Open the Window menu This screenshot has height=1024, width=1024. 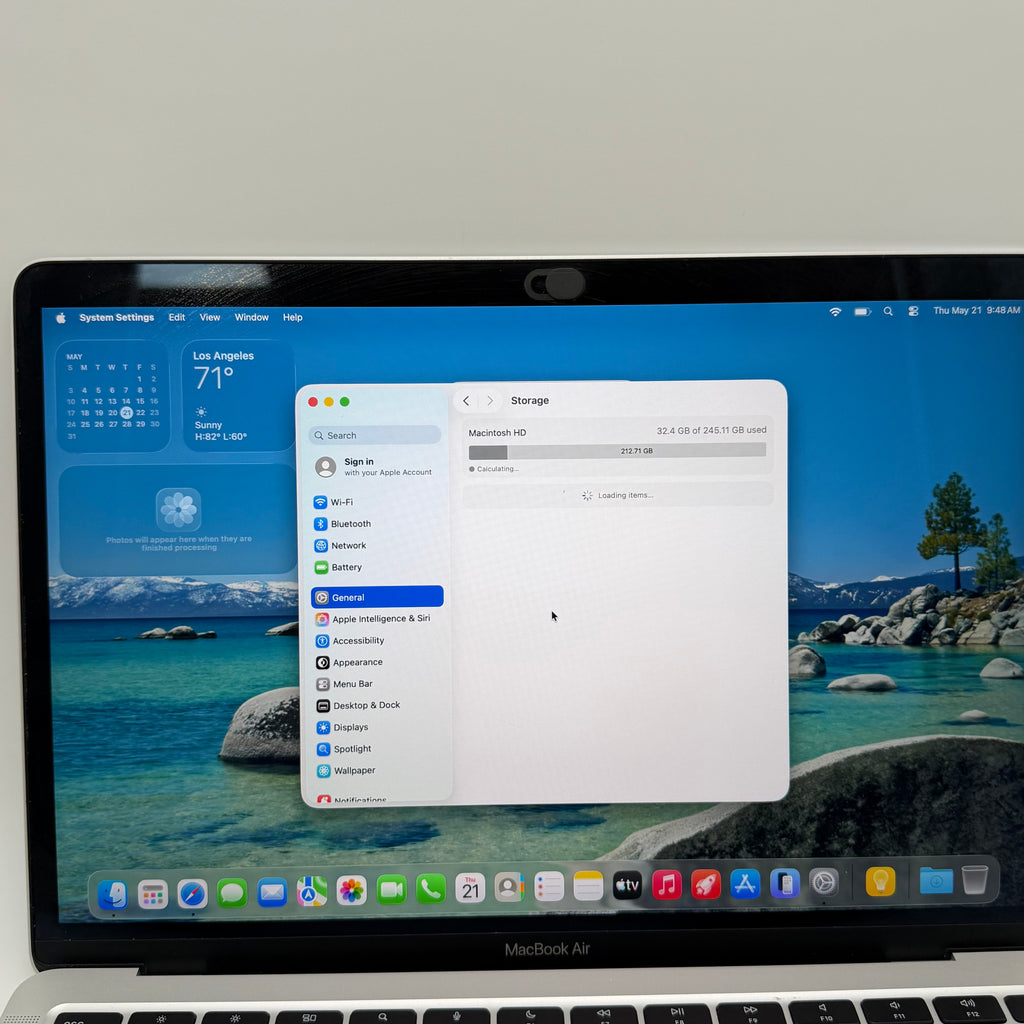coord(251,317)
